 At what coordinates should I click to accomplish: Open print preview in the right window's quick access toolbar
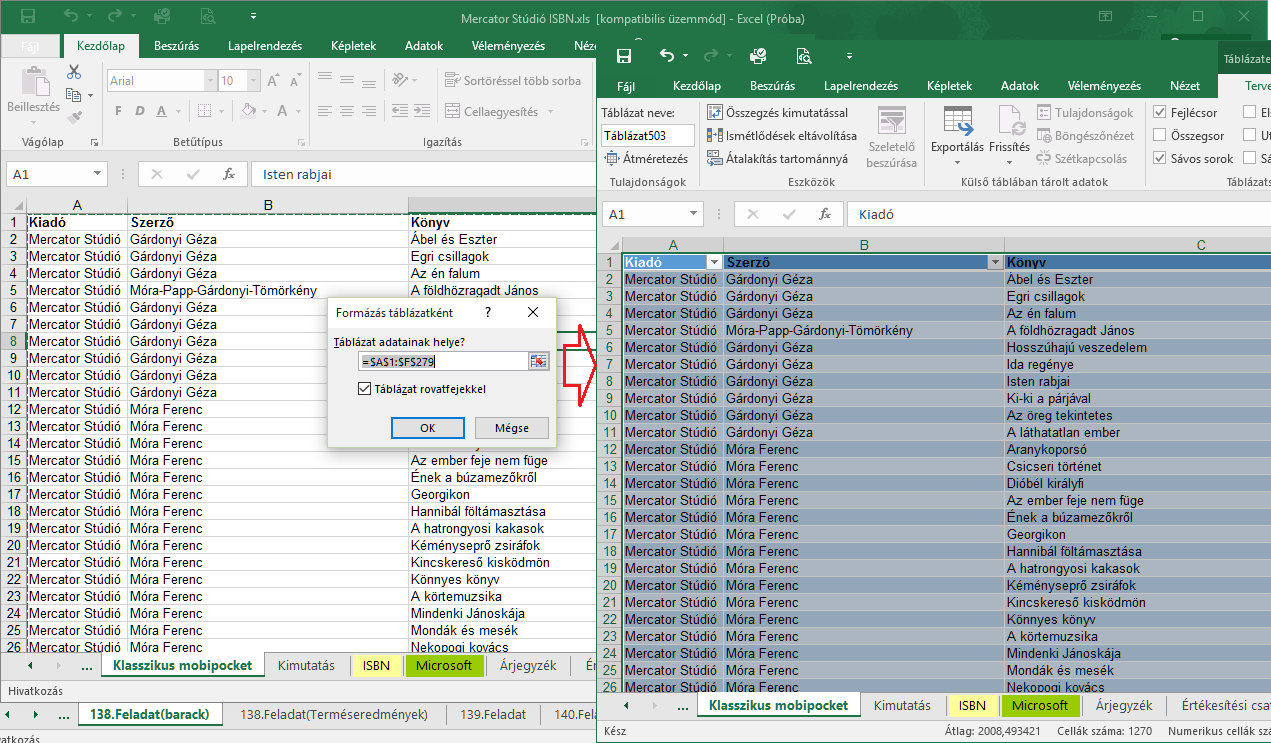click(803, 56)
